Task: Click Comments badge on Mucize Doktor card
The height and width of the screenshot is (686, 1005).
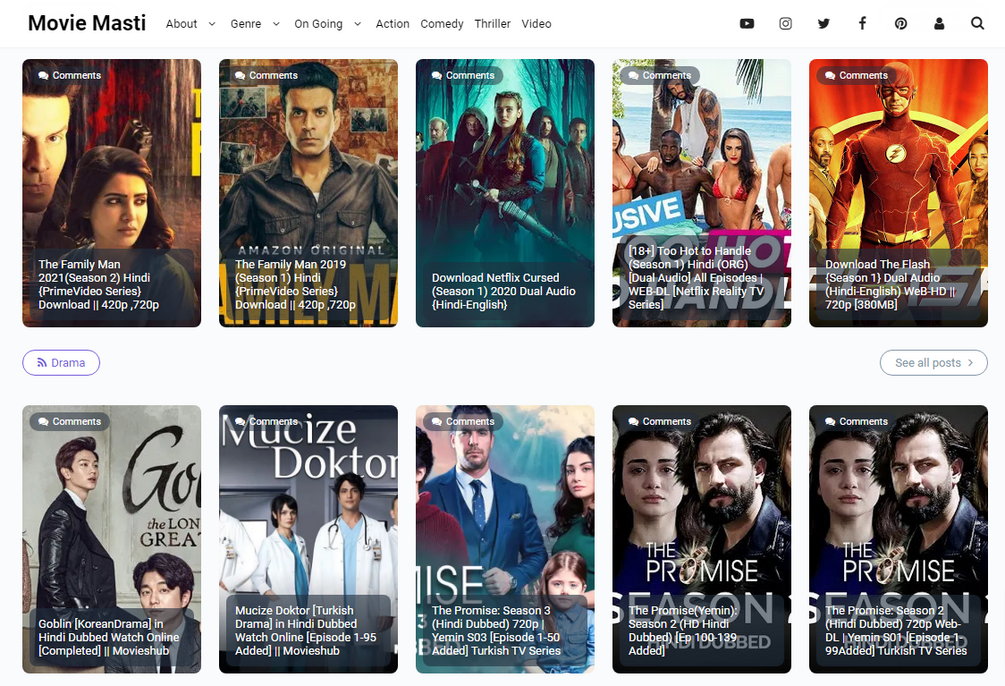Action: point(266,422)
